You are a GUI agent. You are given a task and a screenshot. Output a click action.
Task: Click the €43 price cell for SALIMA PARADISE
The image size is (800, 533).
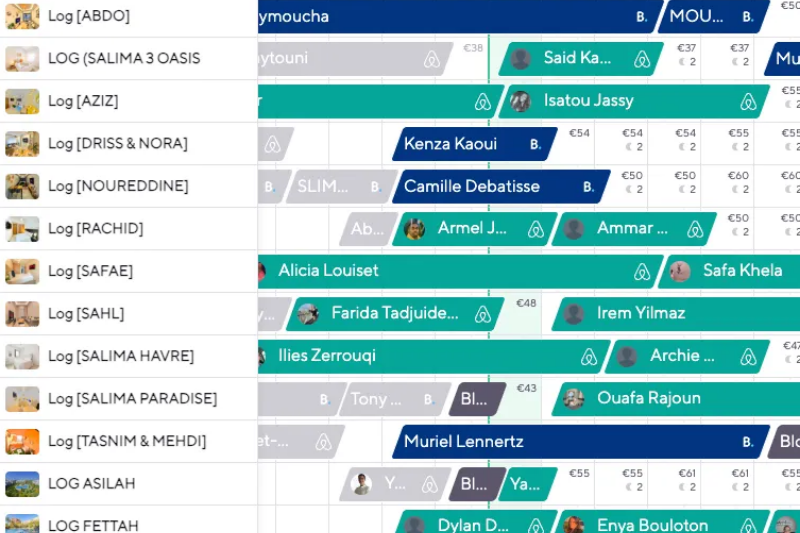(x=527, y=389)
